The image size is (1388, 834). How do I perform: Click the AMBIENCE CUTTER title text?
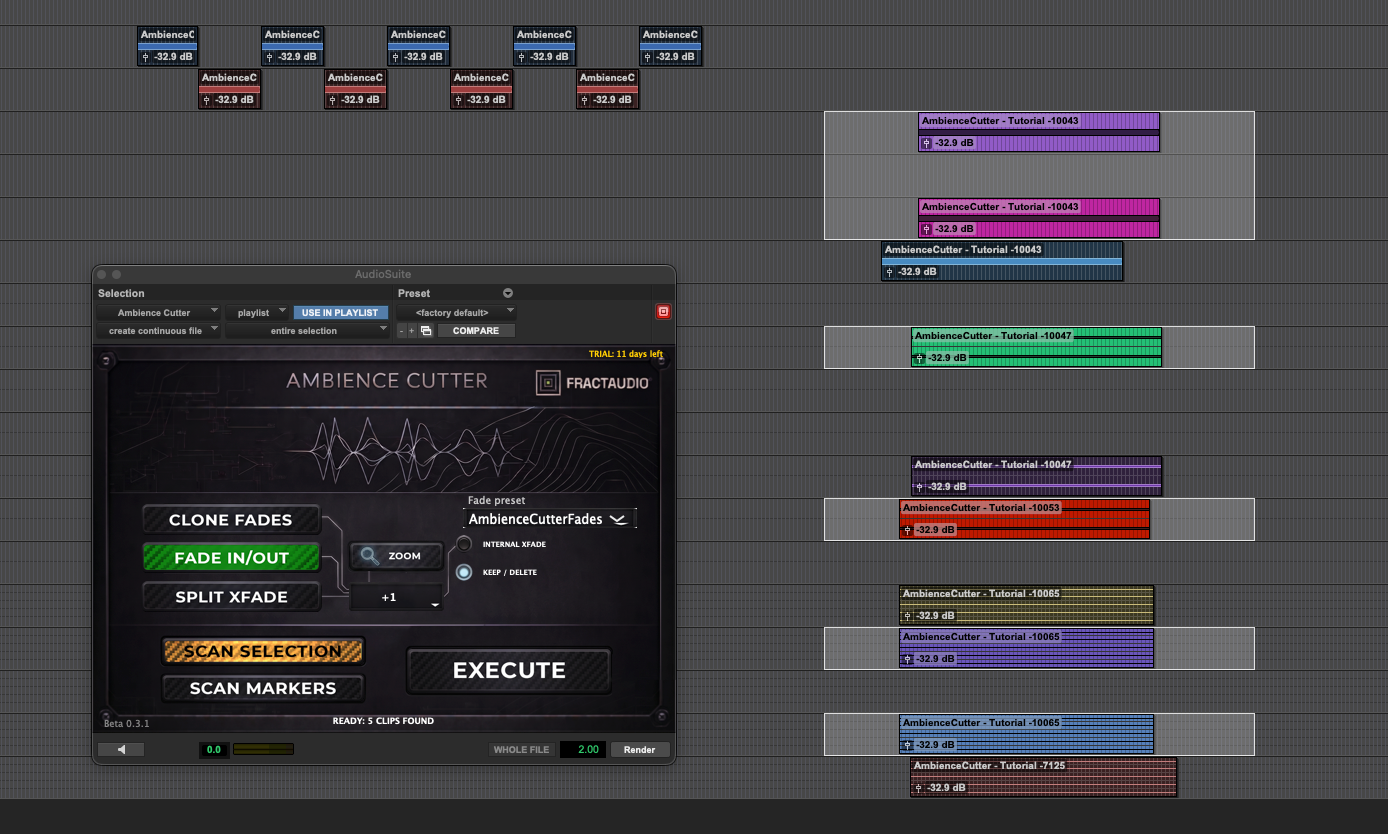(387, 381)
